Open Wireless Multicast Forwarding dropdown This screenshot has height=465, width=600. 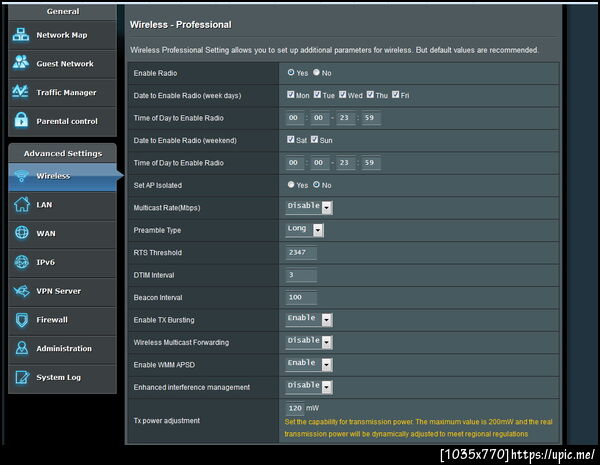tap(309, 342)
